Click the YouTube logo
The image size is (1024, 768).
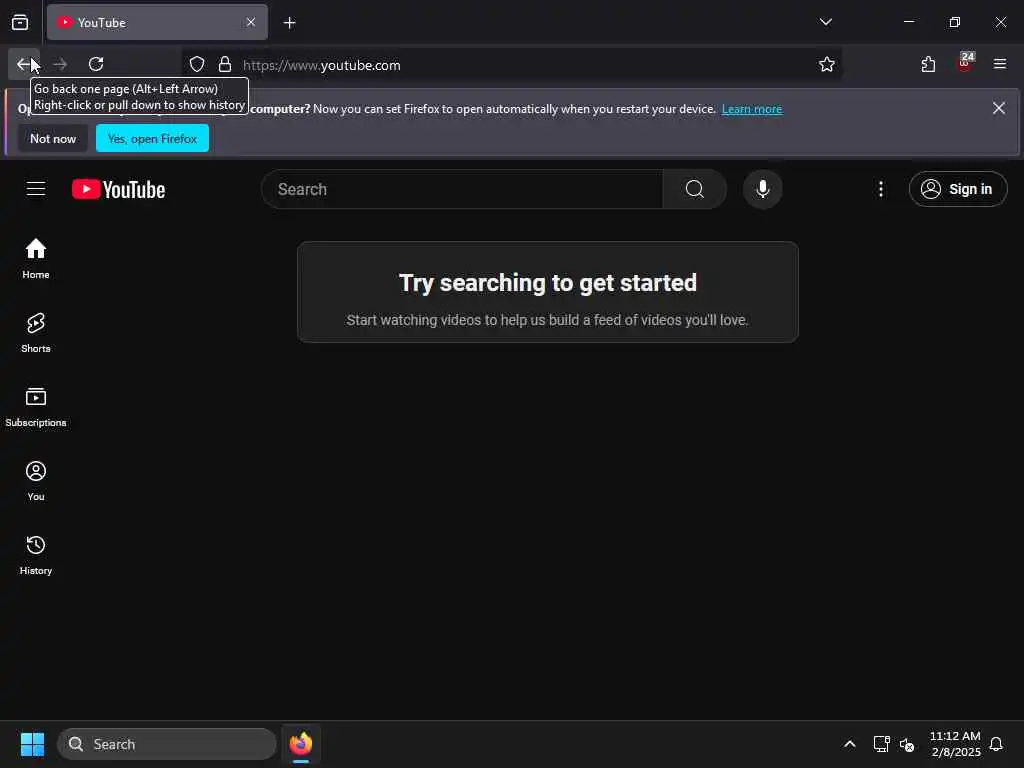point(118,189)
